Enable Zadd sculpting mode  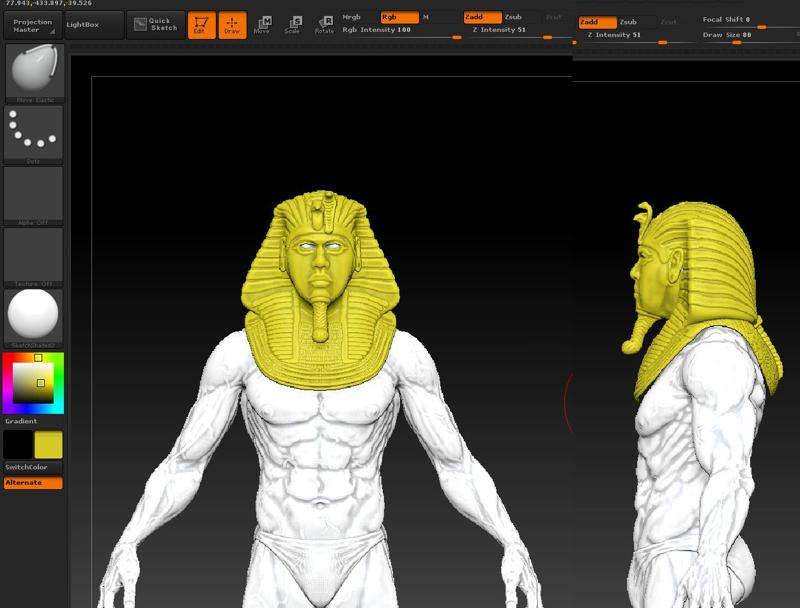(481, 17)
